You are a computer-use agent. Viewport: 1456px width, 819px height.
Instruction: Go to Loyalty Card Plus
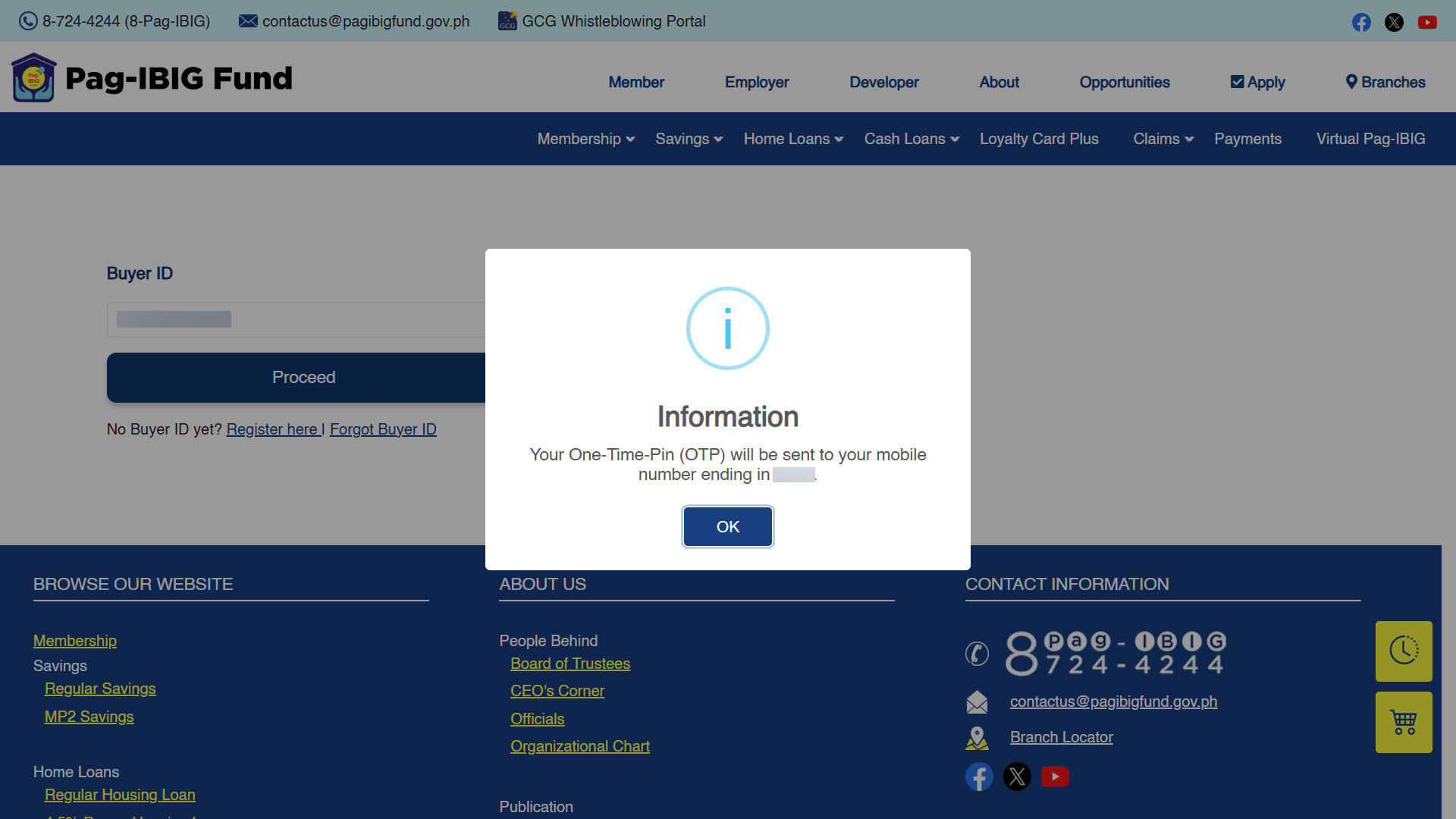tap(1039, 139)
